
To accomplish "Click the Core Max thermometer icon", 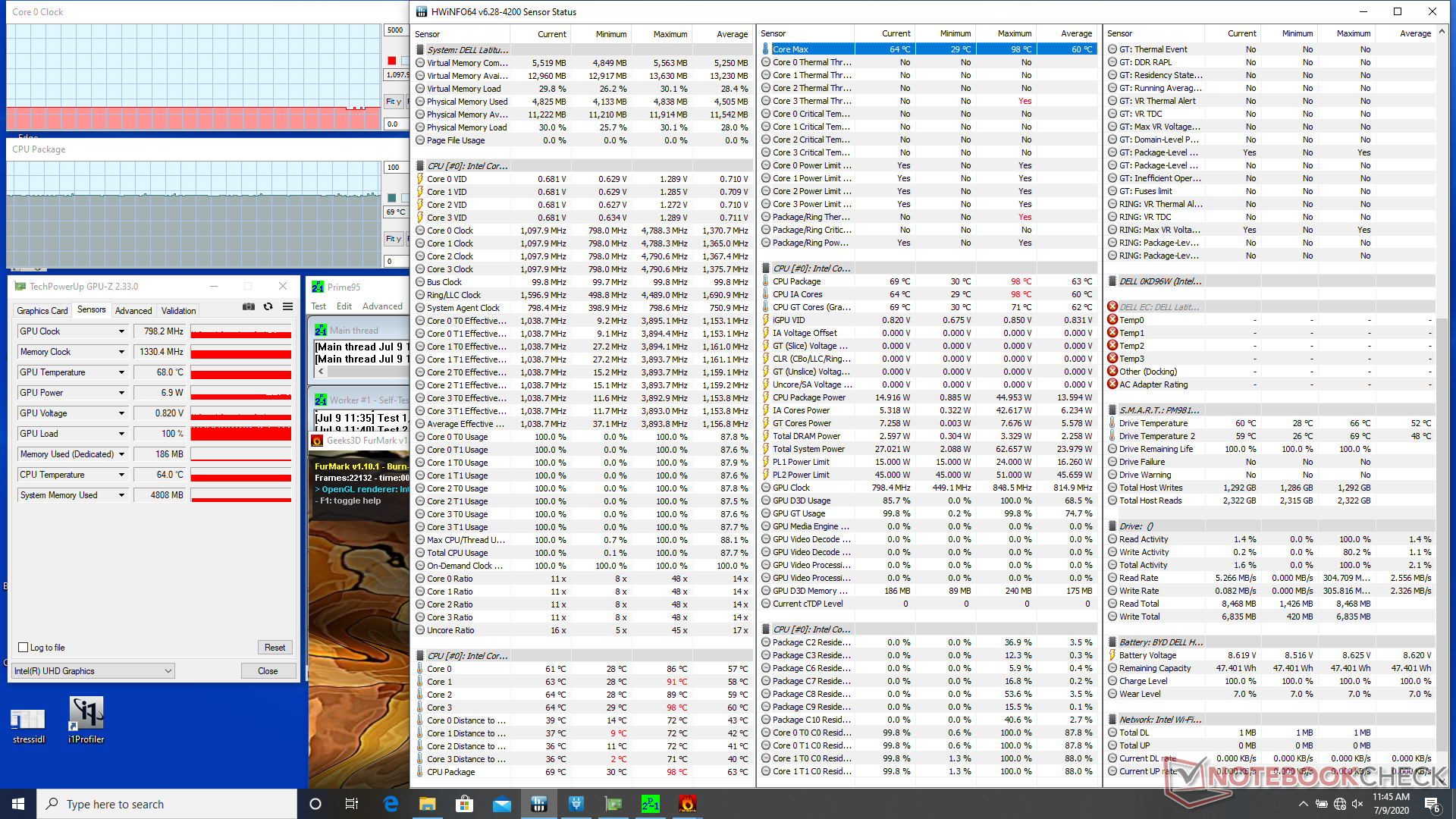I will coord(766,49).
